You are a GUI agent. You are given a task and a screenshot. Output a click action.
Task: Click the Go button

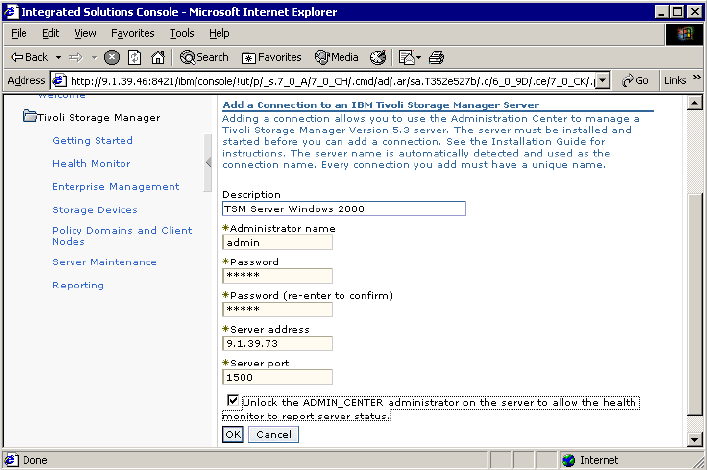635,81
